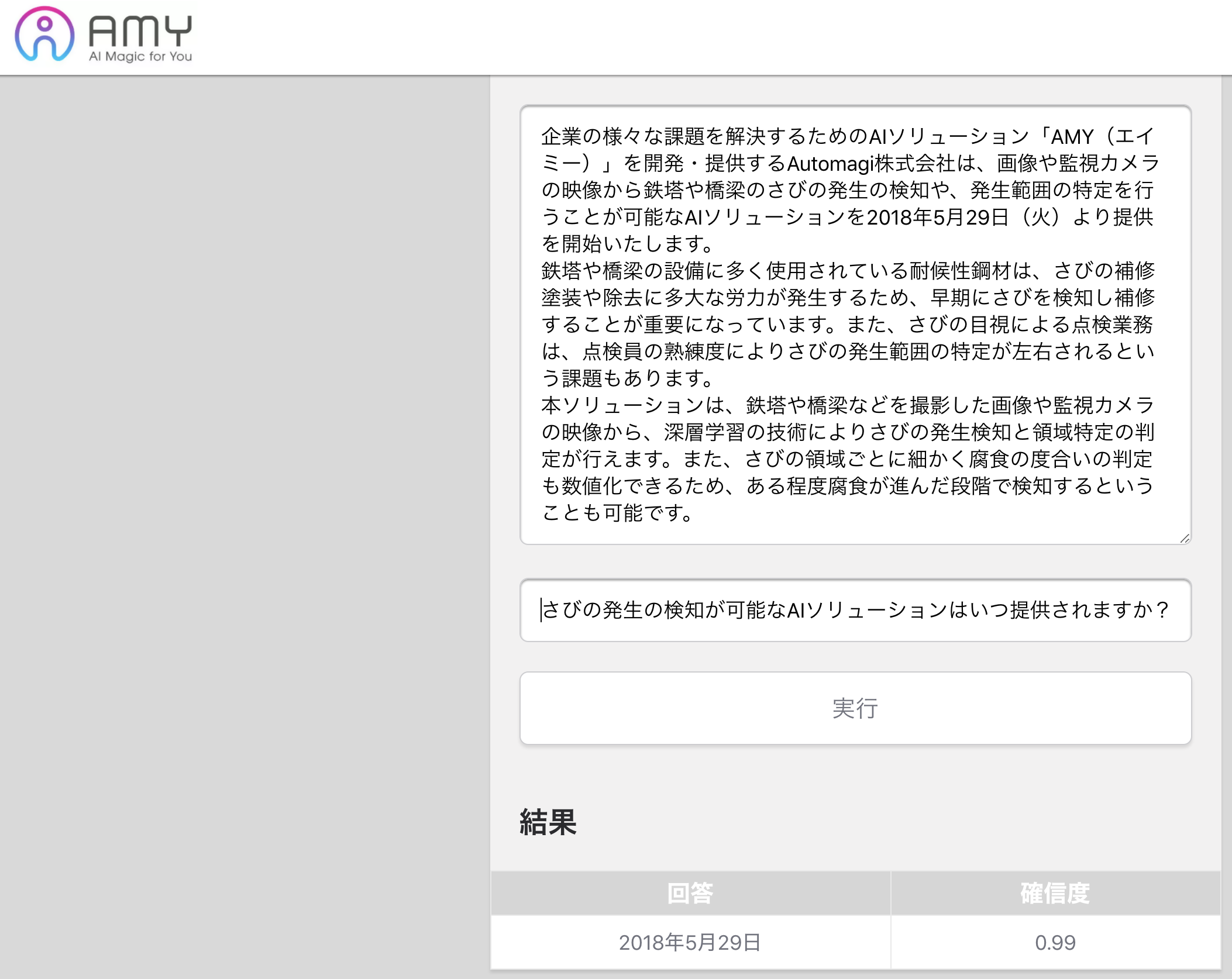Click 'AIソリューション' inside the question field
Image resolution: width=1232 pixels, height=979 pixels.
(867, 610)
